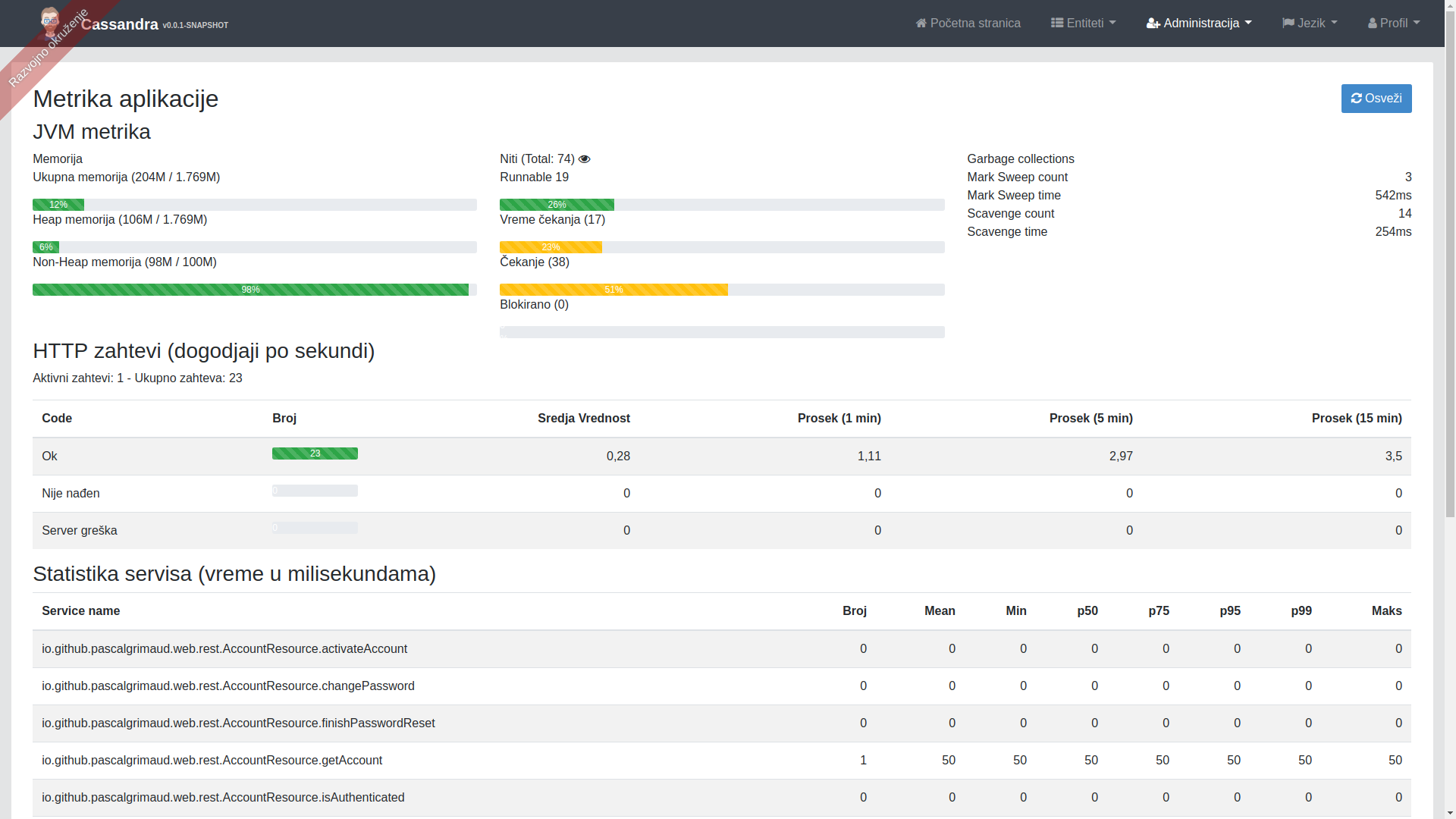Viewport: 1456px width, 819px height.
Task: Click the Ok requests green count bar
Action: pyautogui.click(x=315, y=453)
